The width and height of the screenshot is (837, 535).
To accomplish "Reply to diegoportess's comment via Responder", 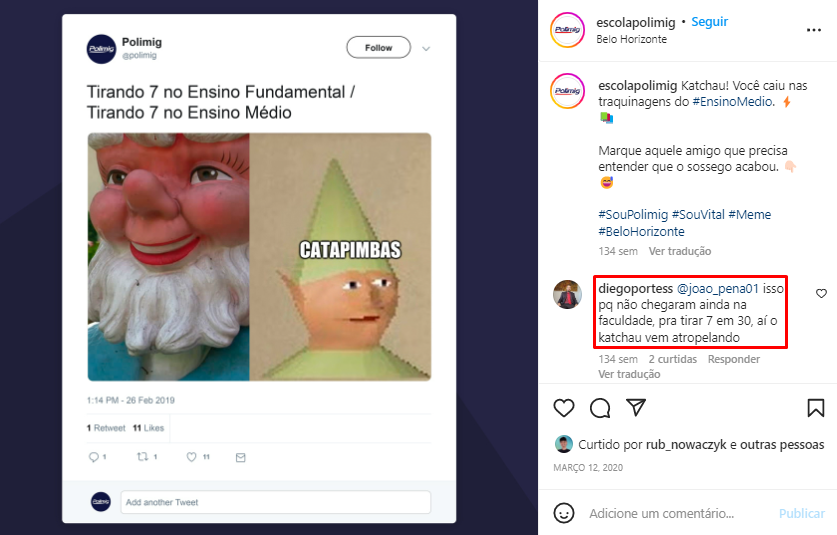I will 735,359.
